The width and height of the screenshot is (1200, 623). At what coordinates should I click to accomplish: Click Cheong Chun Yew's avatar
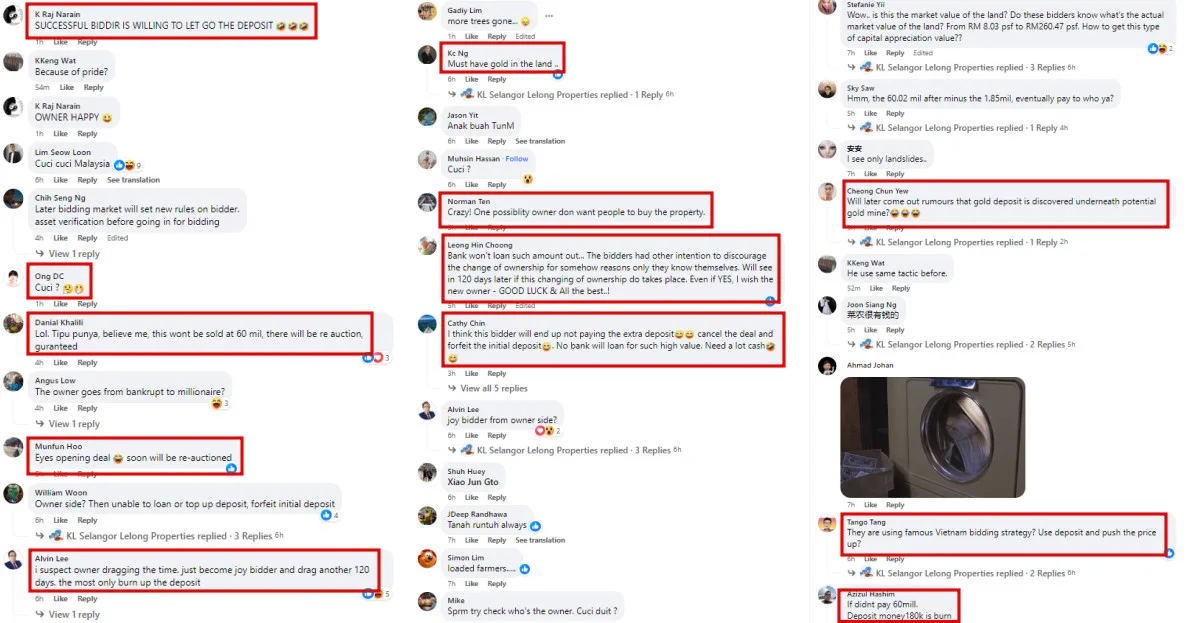[x=827, y=192]
